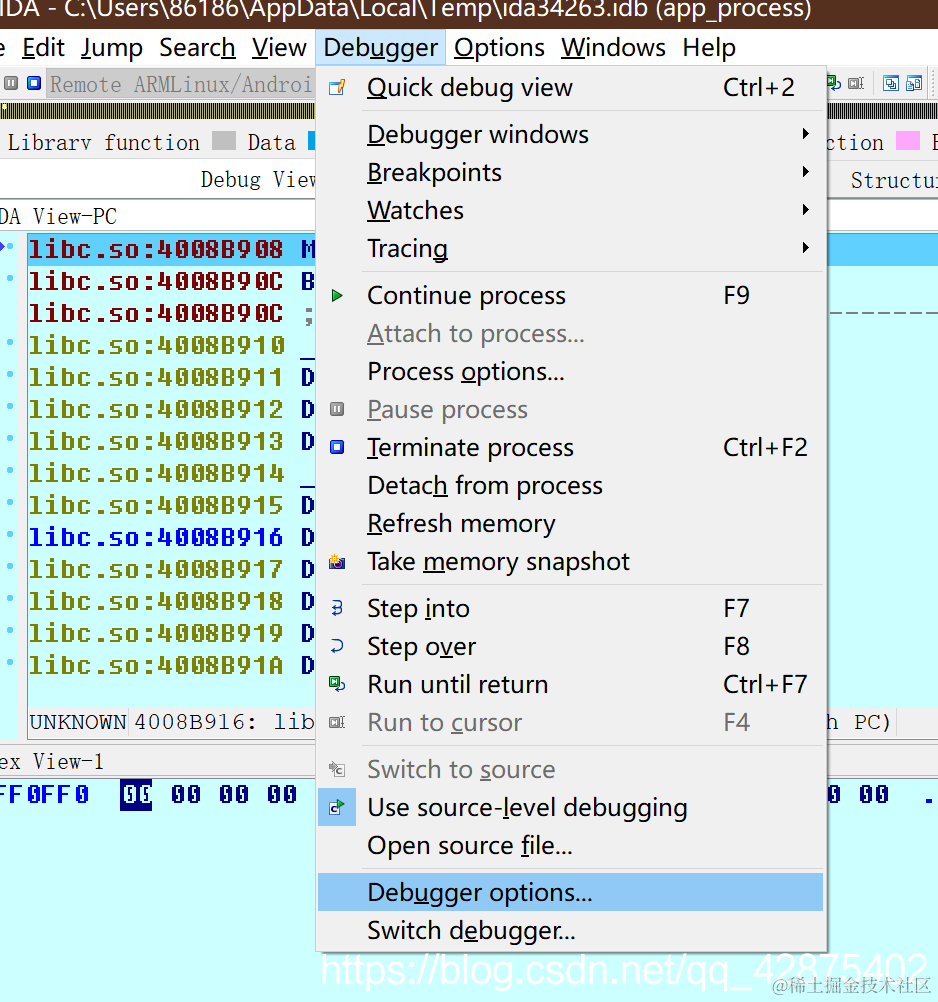Click the Take memory snapshot camera icon
This screenshot has height=1002, width=938.
coord(337,562)
